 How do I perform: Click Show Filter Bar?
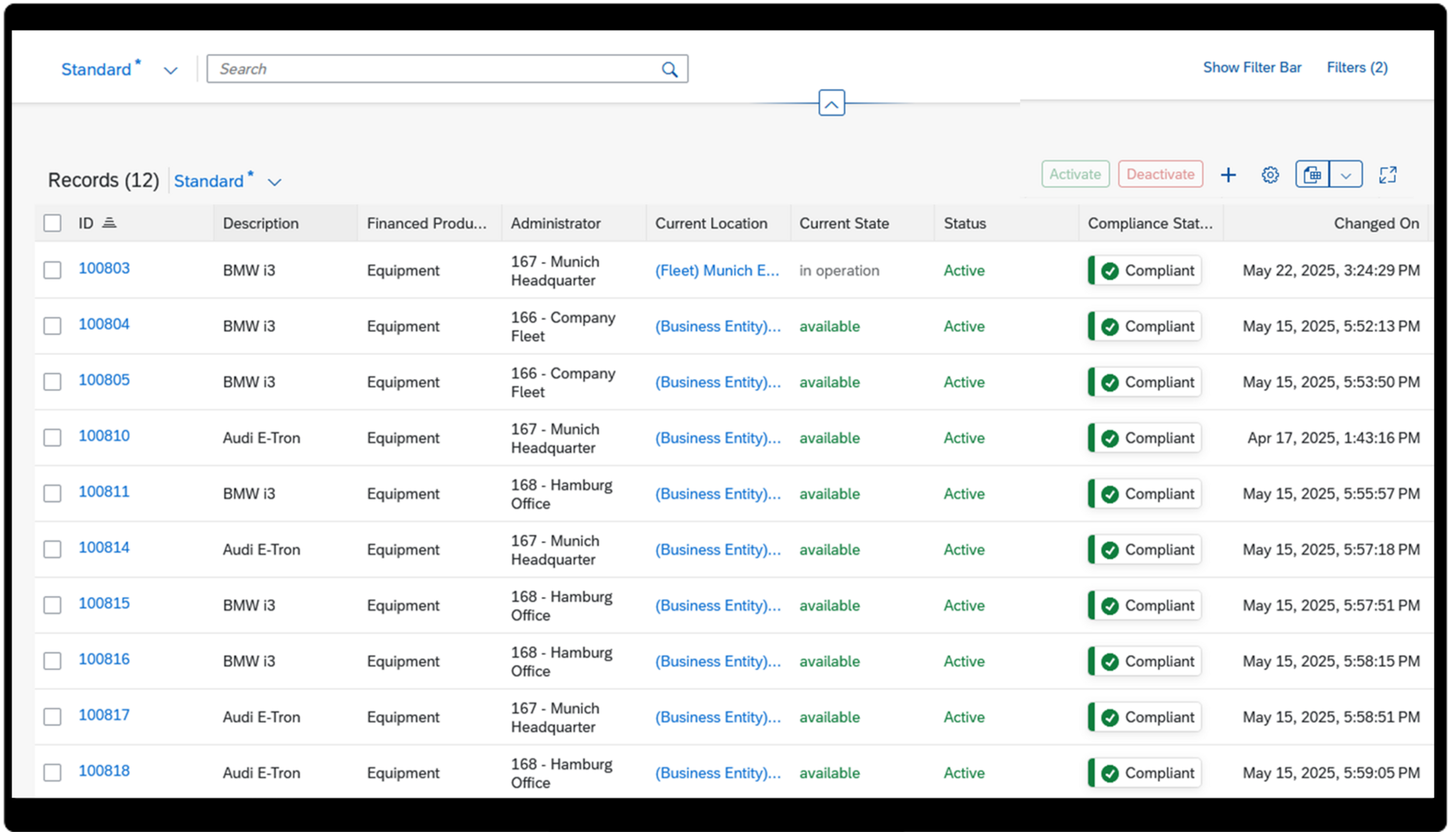(x=1252, y=68)
